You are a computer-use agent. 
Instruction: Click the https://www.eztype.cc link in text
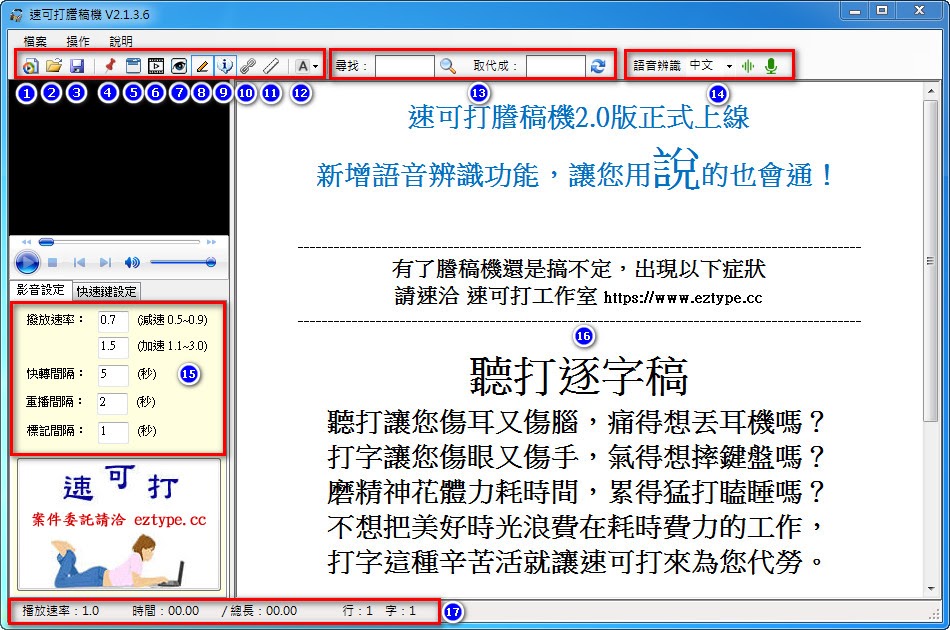point(683,297)
